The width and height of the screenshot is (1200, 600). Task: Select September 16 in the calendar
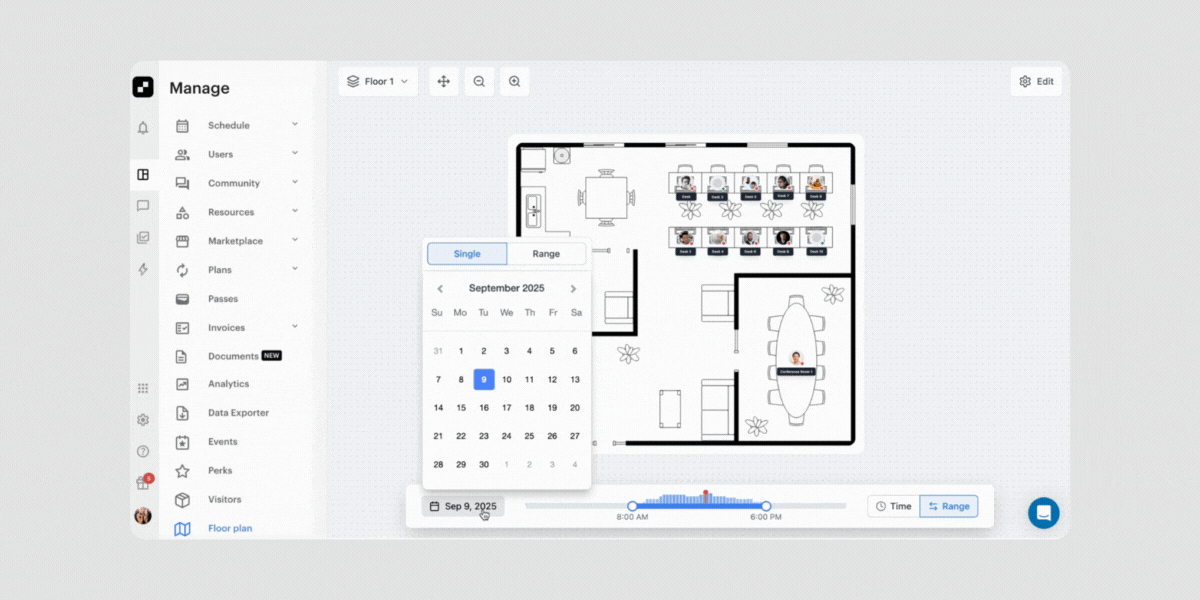pos(483,407)
